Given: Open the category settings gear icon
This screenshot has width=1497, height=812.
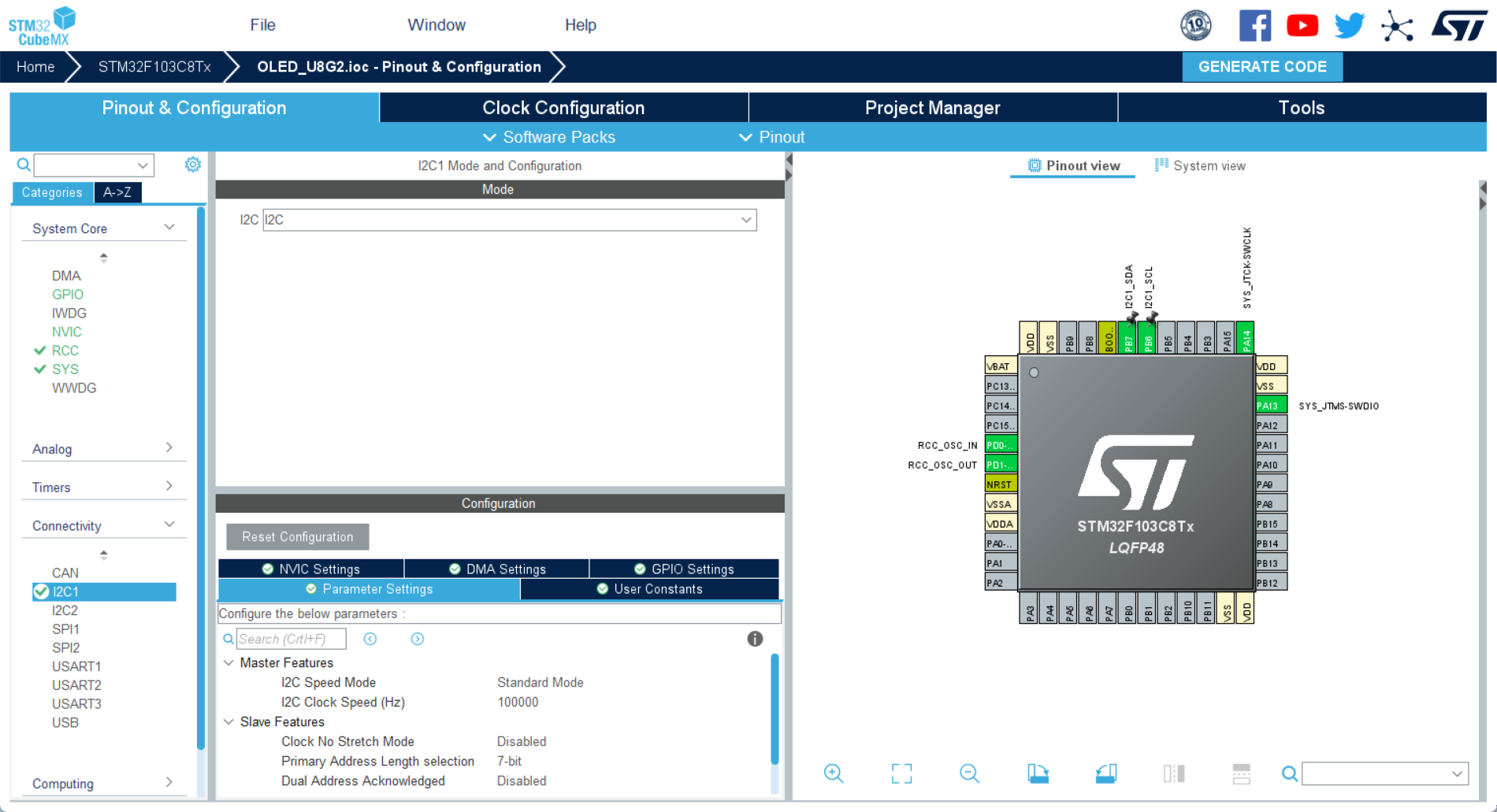Looking at the screenshot, I should pos(193,165).
